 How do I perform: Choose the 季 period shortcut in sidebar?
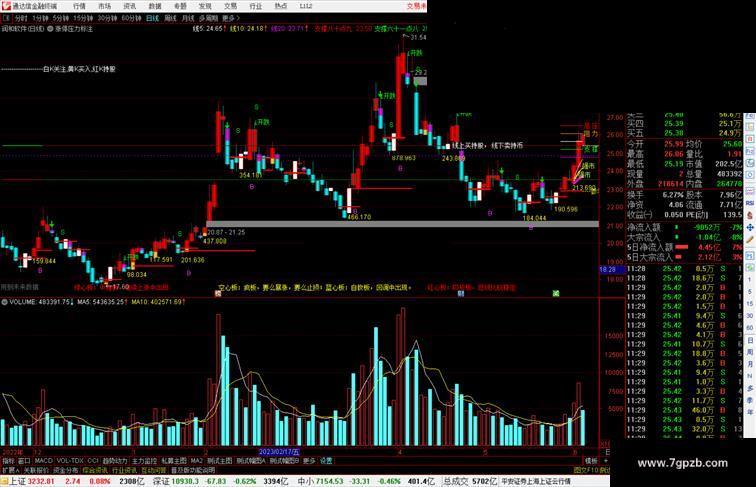click(750, 401)
